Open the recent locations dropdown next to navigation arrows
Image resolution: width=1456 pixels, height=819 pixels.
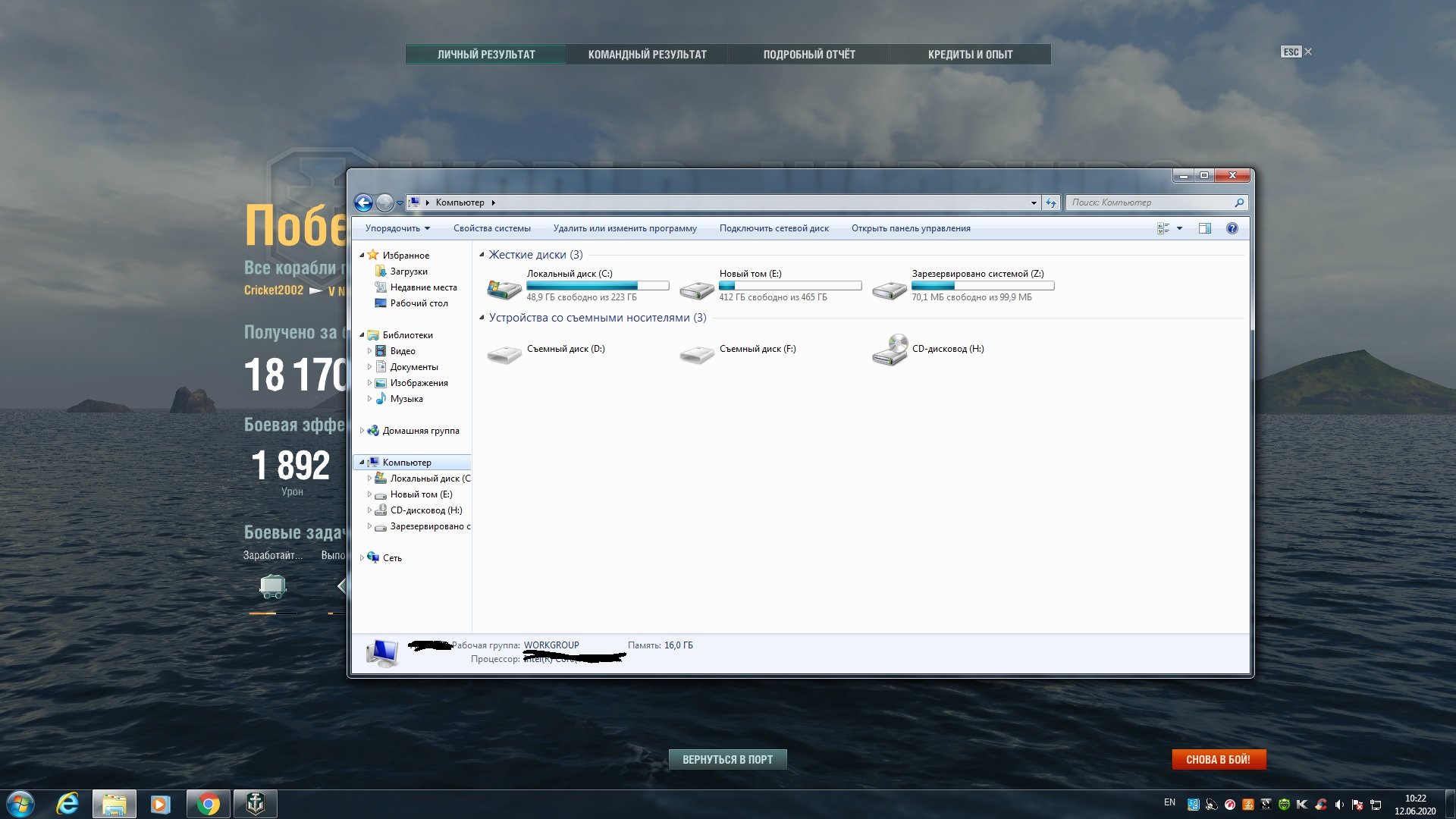pyautogui.click(x=400, y=203)
